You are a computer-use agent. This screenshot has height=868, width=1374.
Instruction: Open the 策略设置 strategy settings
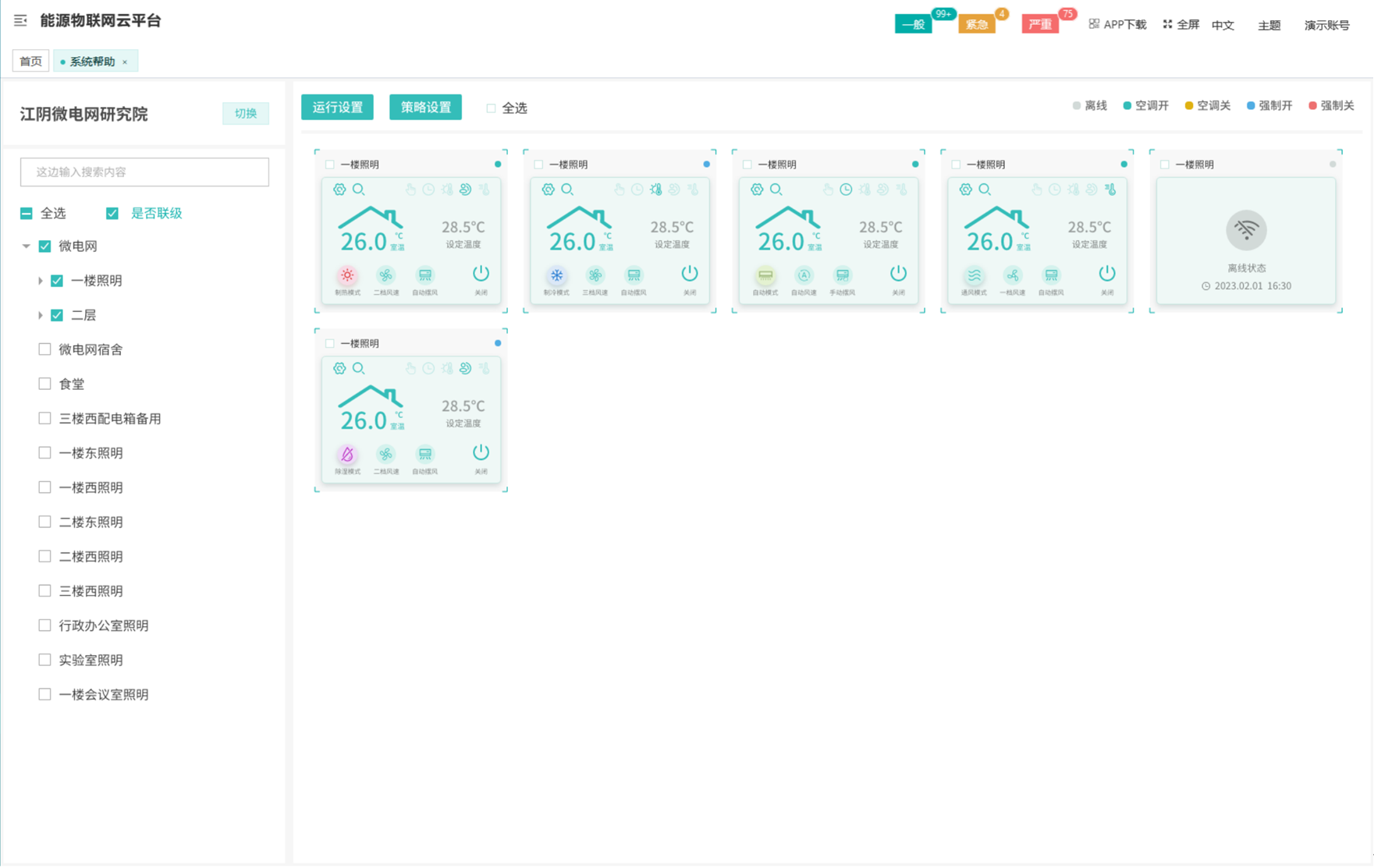426,108
